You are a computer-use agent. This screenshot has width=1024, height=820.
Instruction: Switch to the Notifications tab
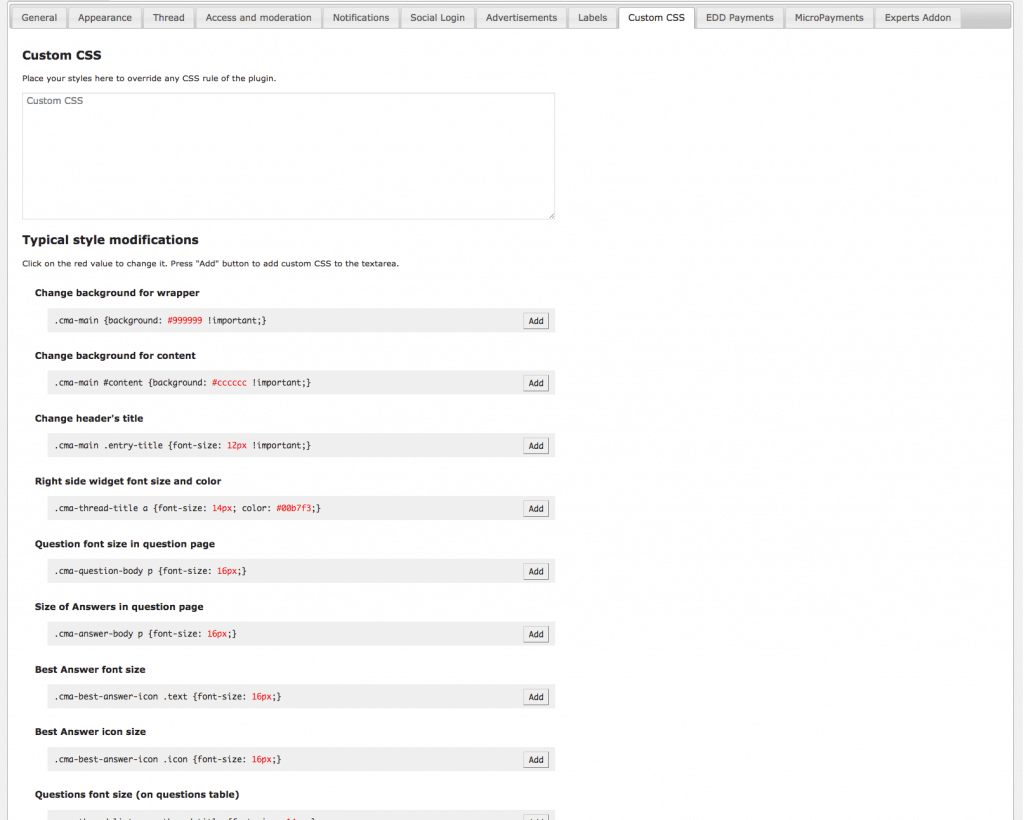point(361,17)
